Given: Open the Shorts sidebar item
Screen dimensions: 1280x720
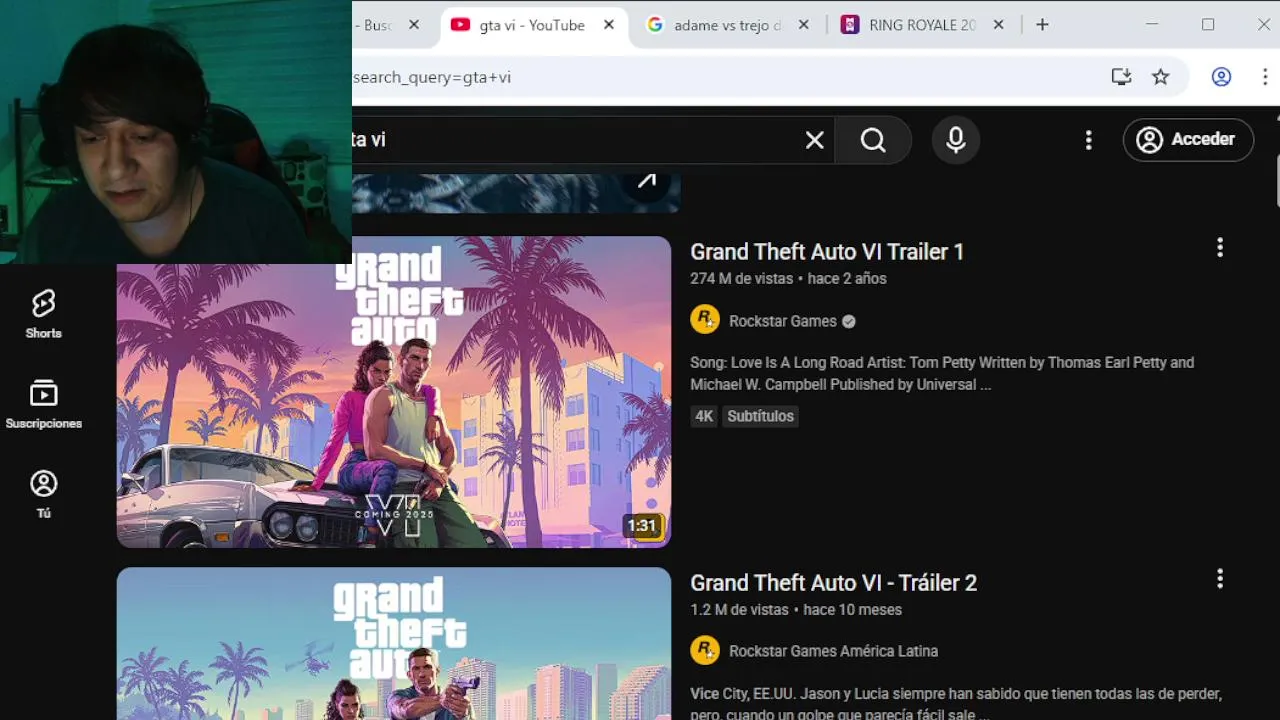Looking at the screenshot, I should pos(43,314).
